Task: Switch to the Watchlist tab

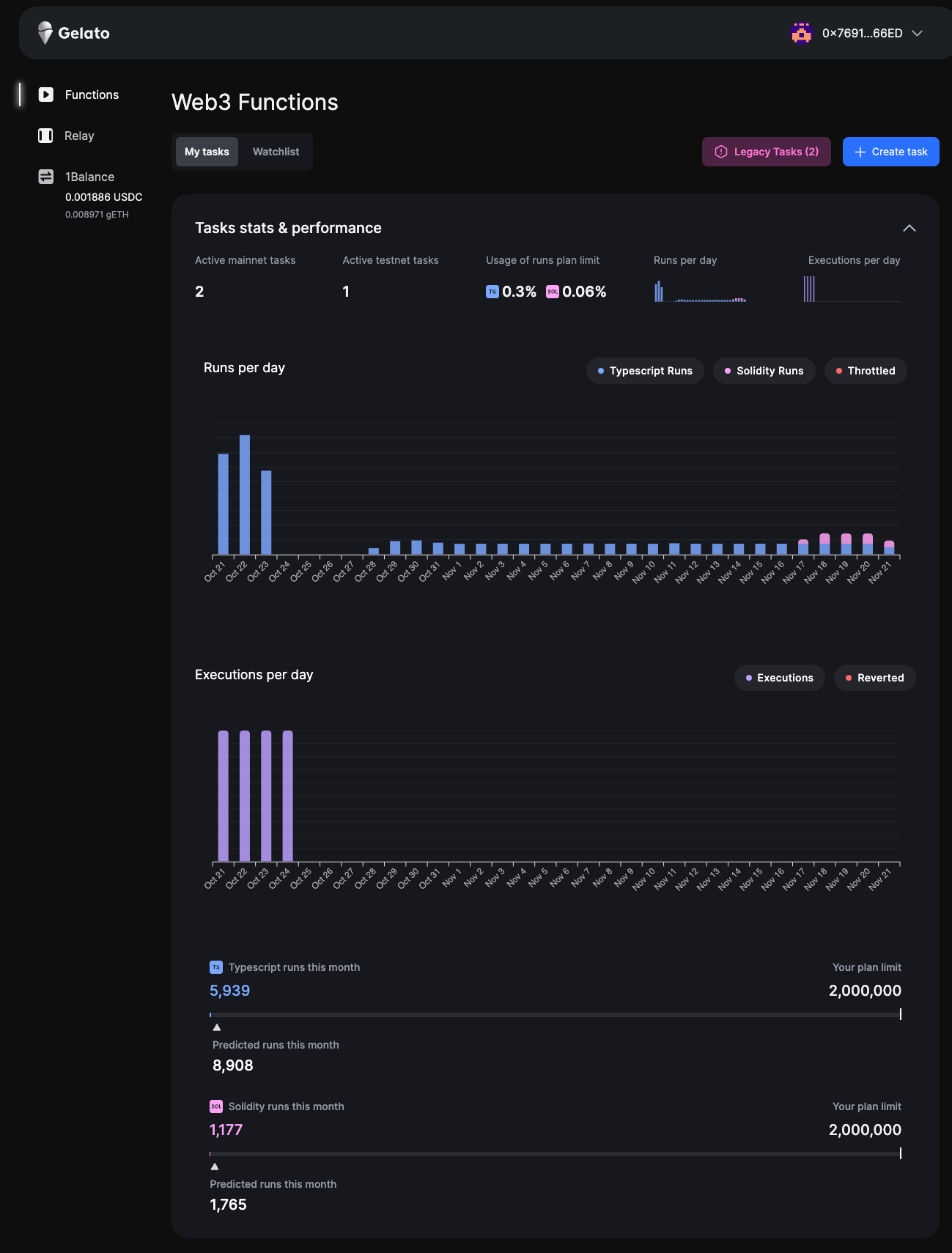Action: coord(276,152)
